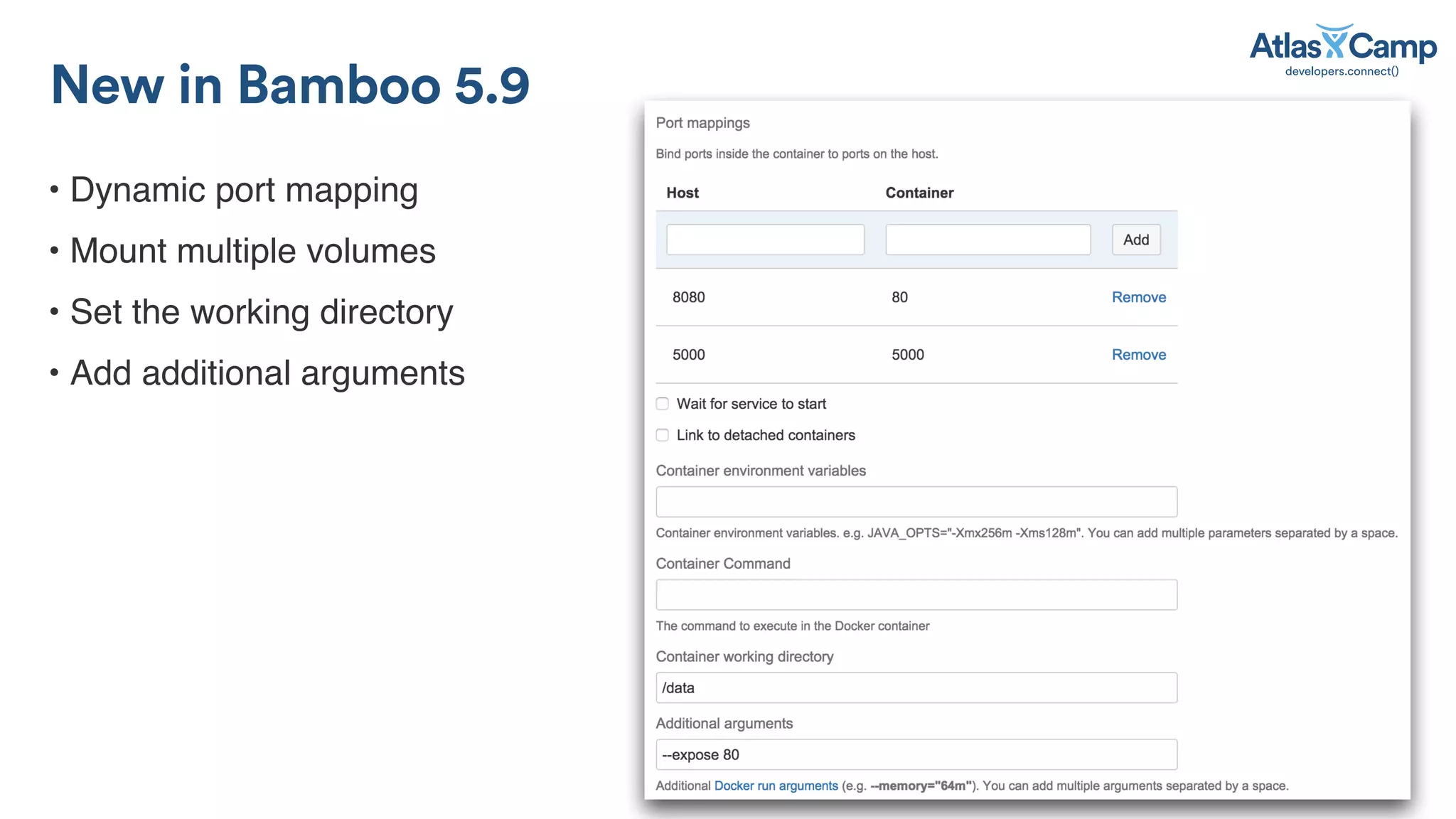The image size is (1456, 819).
Task: Click the Additional arguments input field
Action: click(916, 754)
